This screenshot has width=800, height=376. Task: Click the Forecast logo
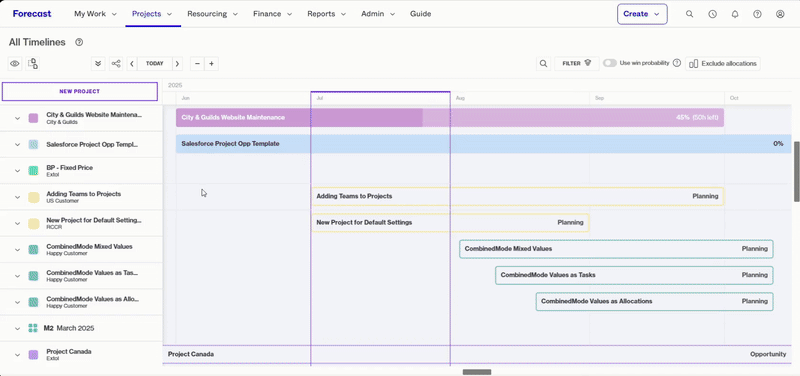32,14
